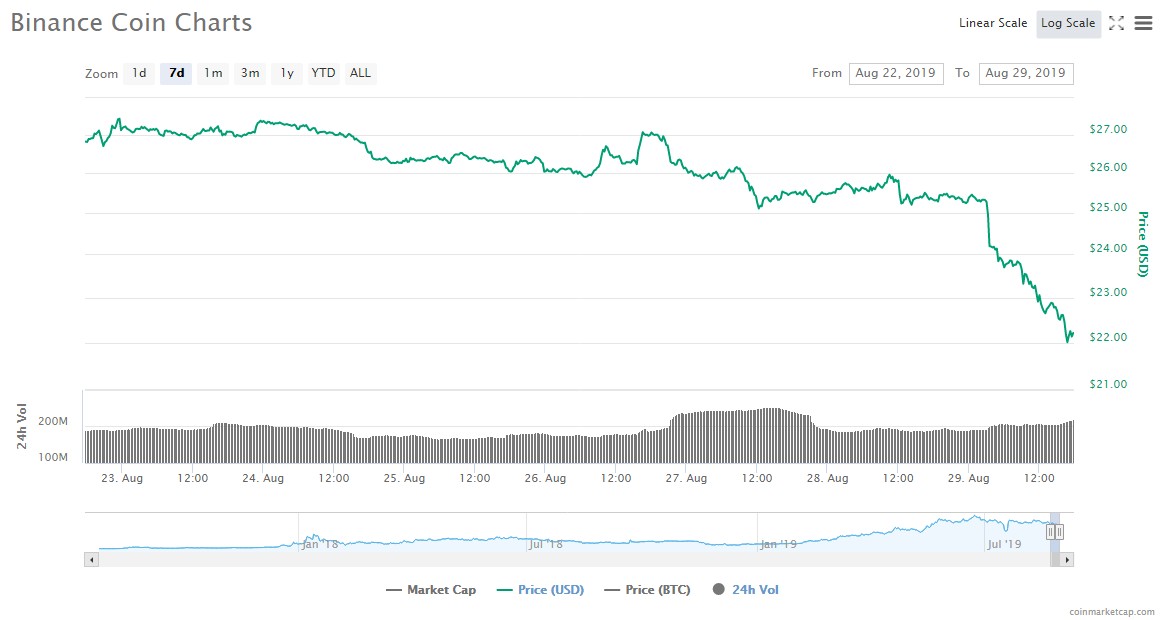The width and height of the screenshot is (1165, 620).
Task: Toggle Market Cap series in legend
Action: (x=431, y=590)
